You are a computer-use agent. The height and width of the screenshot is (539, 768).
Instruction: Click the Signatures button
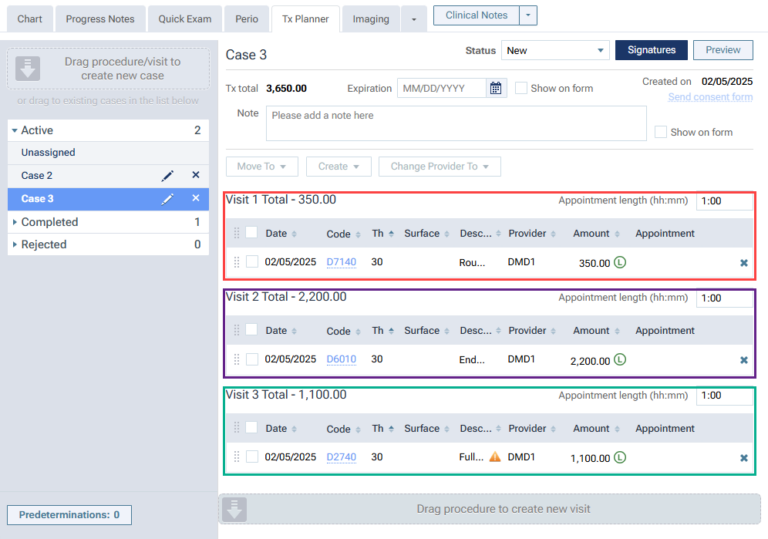tap(651, 50)
